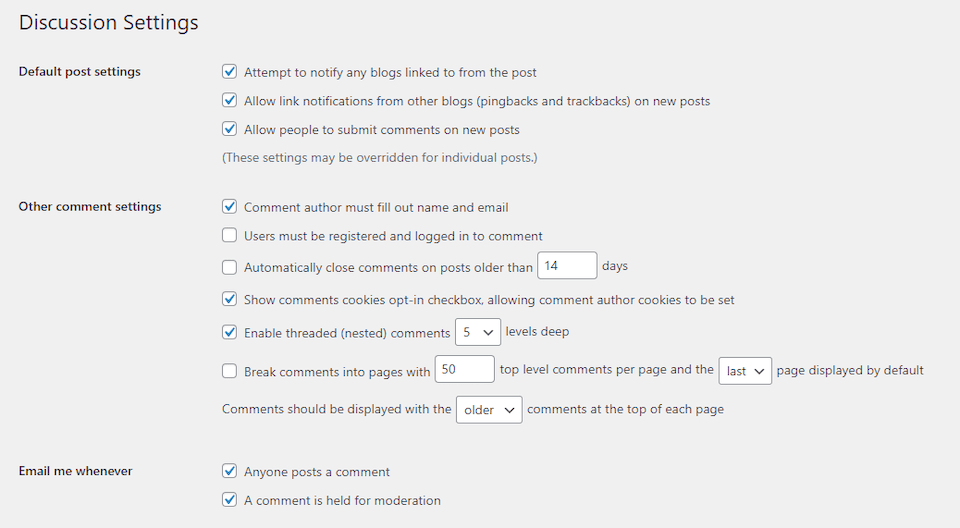The image size is (960, 528).
Task: Disable 'Allow people to submit comments' checkbox
Action: click(x=229, y=130)
